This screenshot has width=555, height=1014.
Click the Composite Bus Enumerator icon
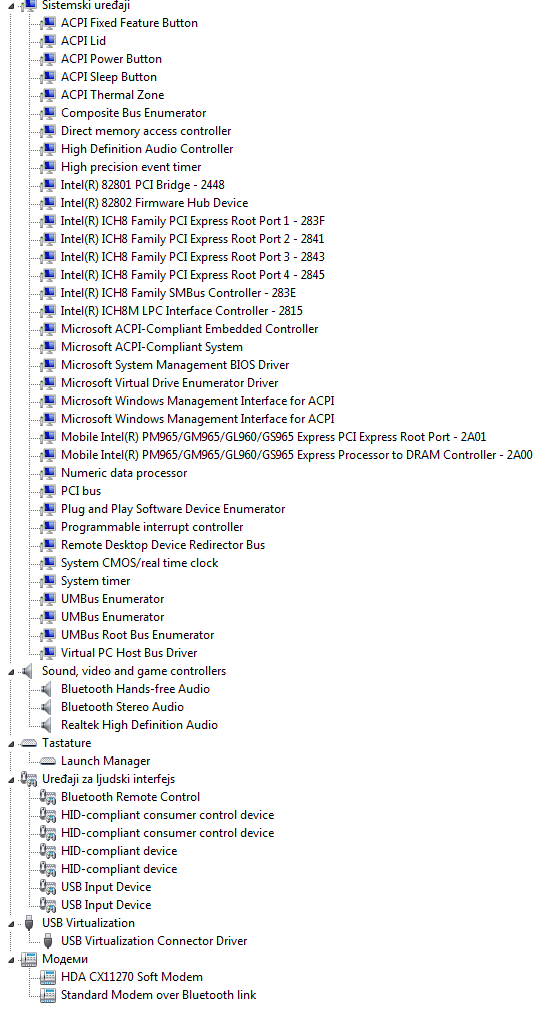[48, 113]
